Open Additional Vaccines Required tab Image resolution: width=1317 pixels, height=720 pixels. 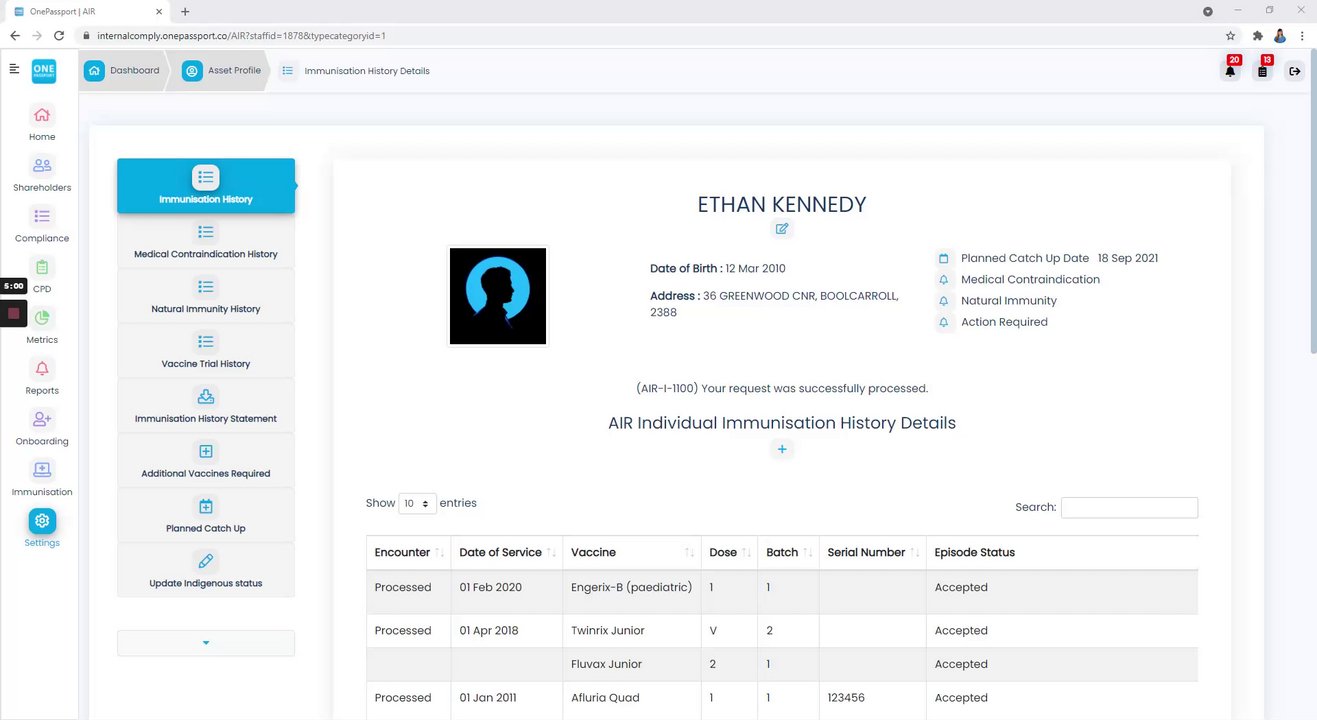coord(206,461)
